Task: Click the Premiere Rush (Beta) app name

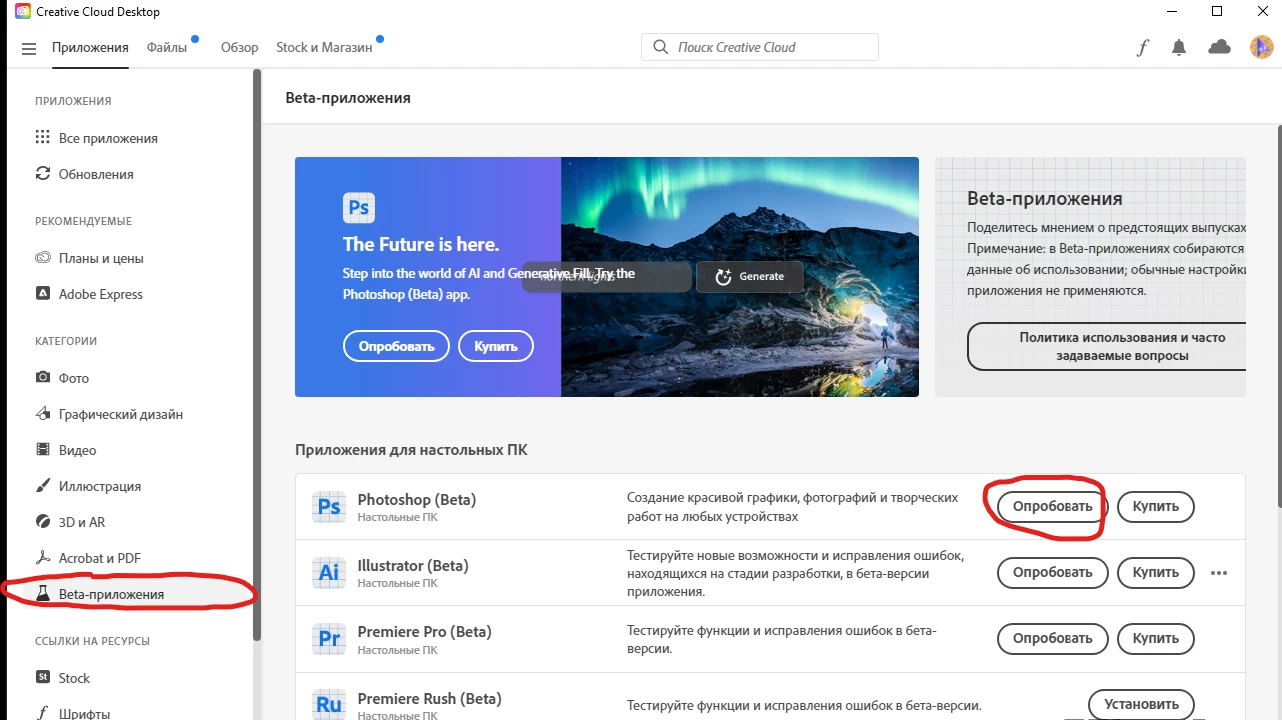Action: point(429,698)
